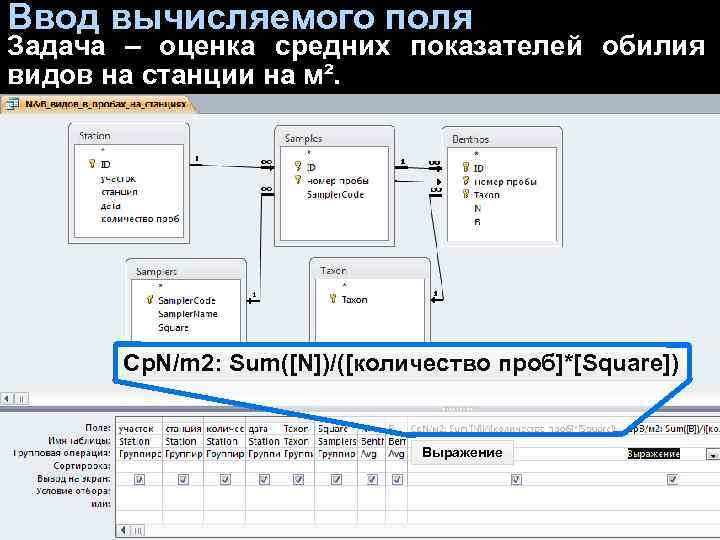Toggle the show checkbox for the дата column
The height and width of the screenshot is (540, 720).
tap(264, 479)
